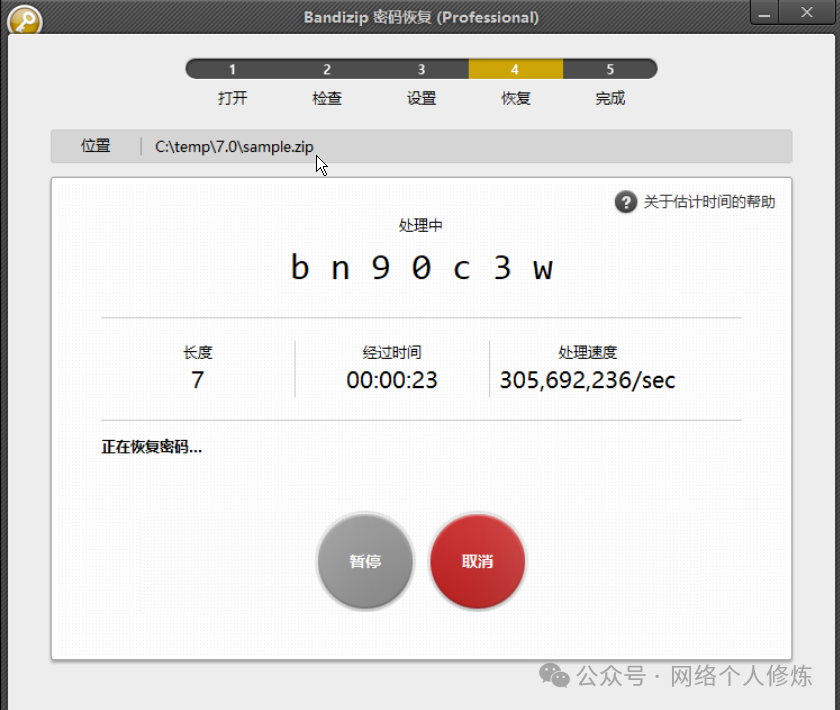The height and width of the screenshot is (710, 840).
Task: Click the highlighted step 4 segment
Action: click(x=515, y=69)
